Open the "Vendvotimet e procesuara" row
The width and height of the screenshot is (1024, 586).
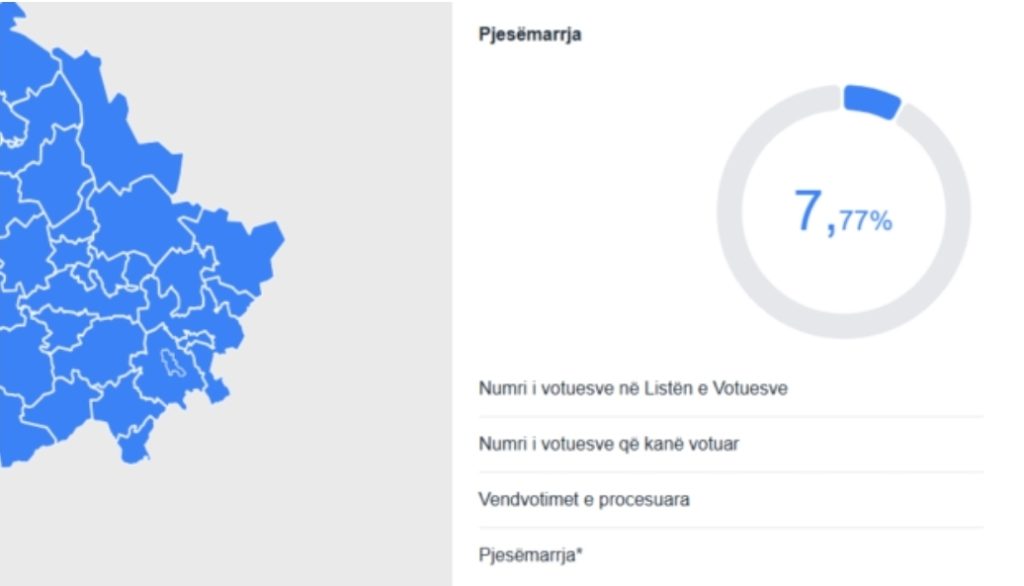pyautogui.click(x=583, y=499)
